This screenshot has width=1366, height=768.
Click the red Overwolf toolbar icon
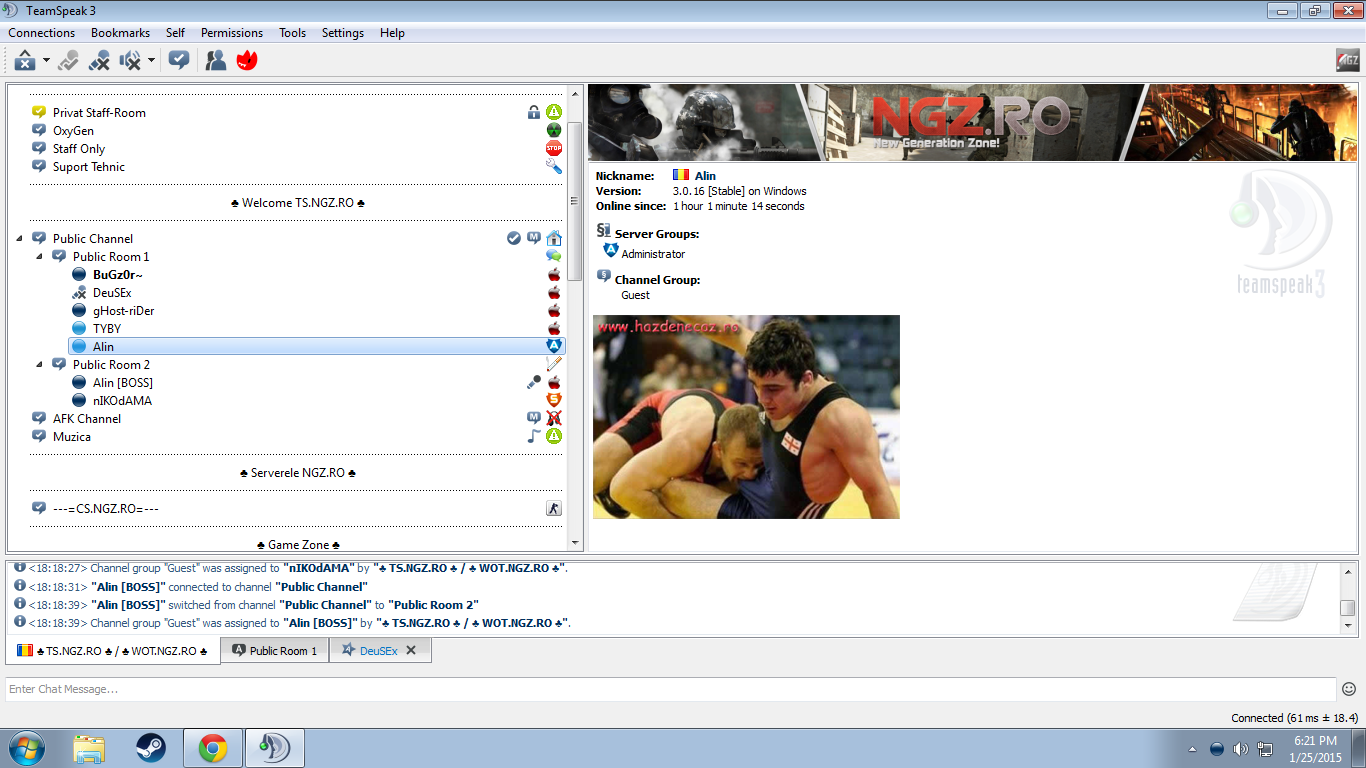click(247, 61)
